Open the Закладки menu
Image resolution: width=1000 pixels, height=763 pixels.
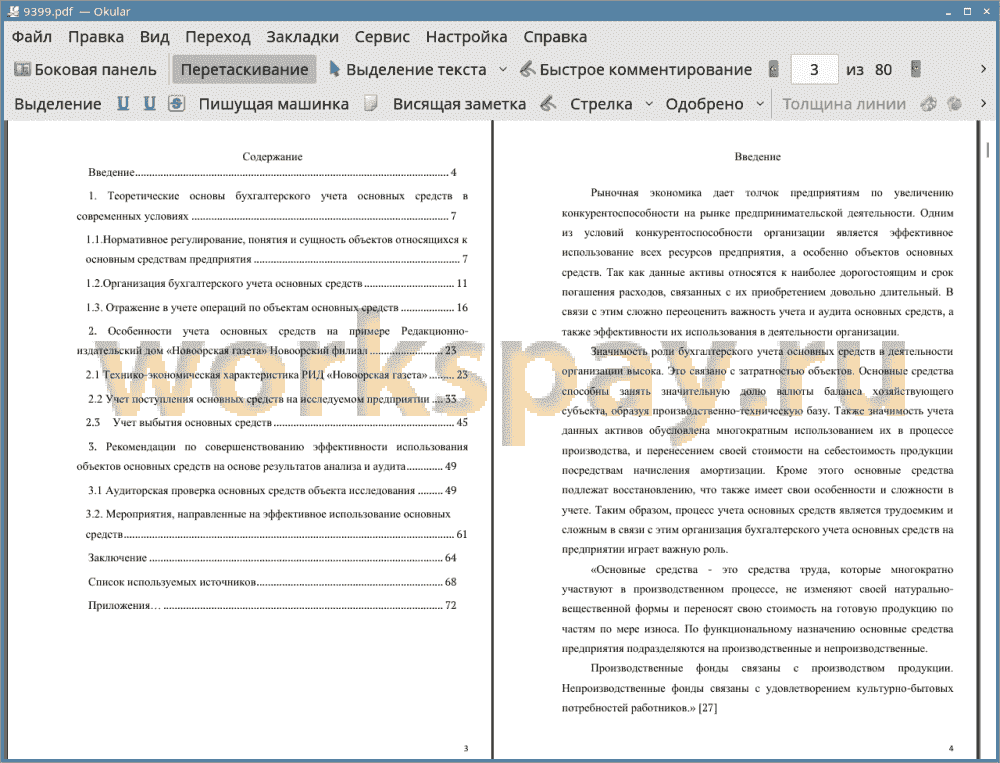[x=302, y=36]
